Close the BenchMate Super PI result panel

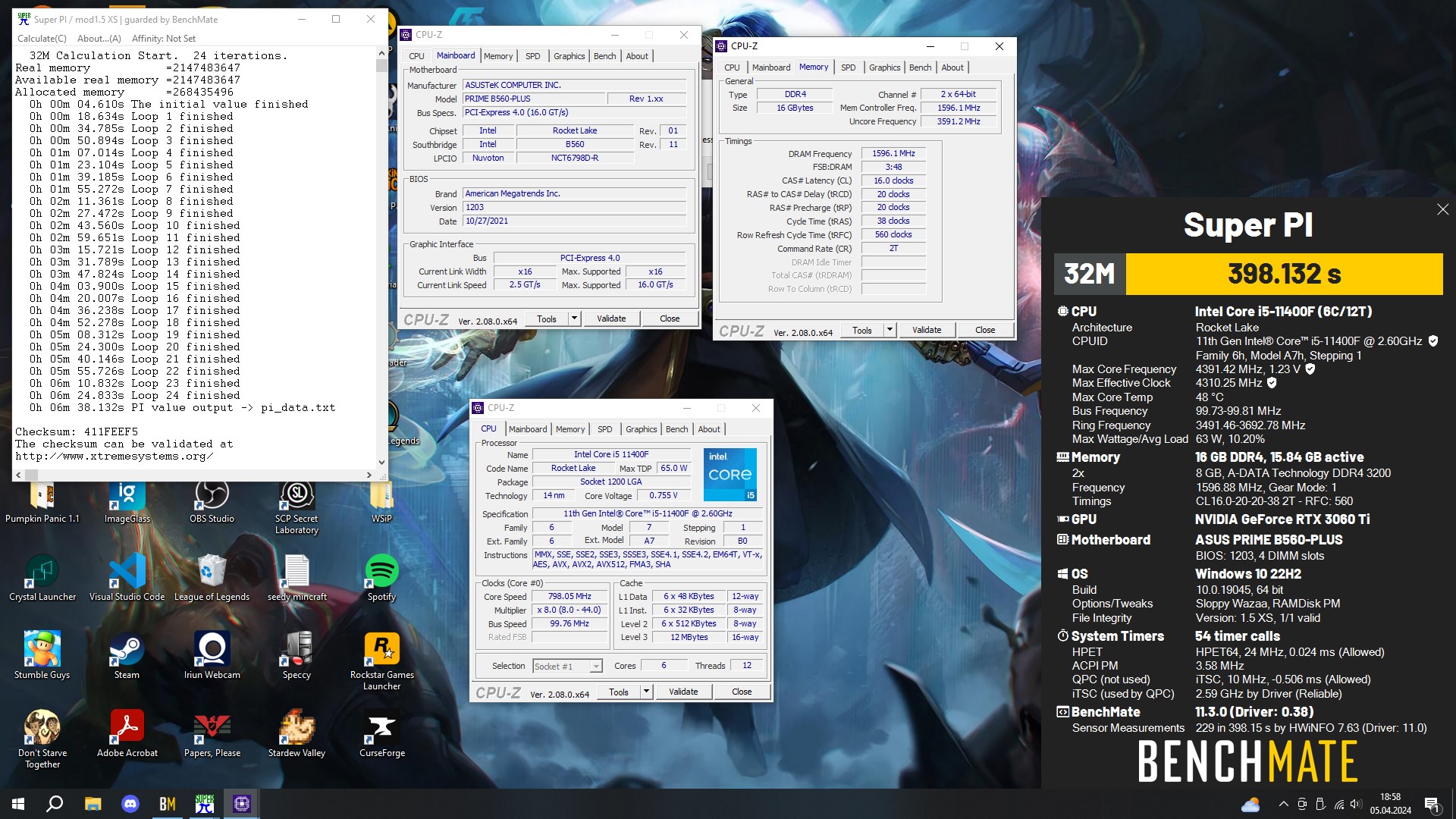[1442, 209]
